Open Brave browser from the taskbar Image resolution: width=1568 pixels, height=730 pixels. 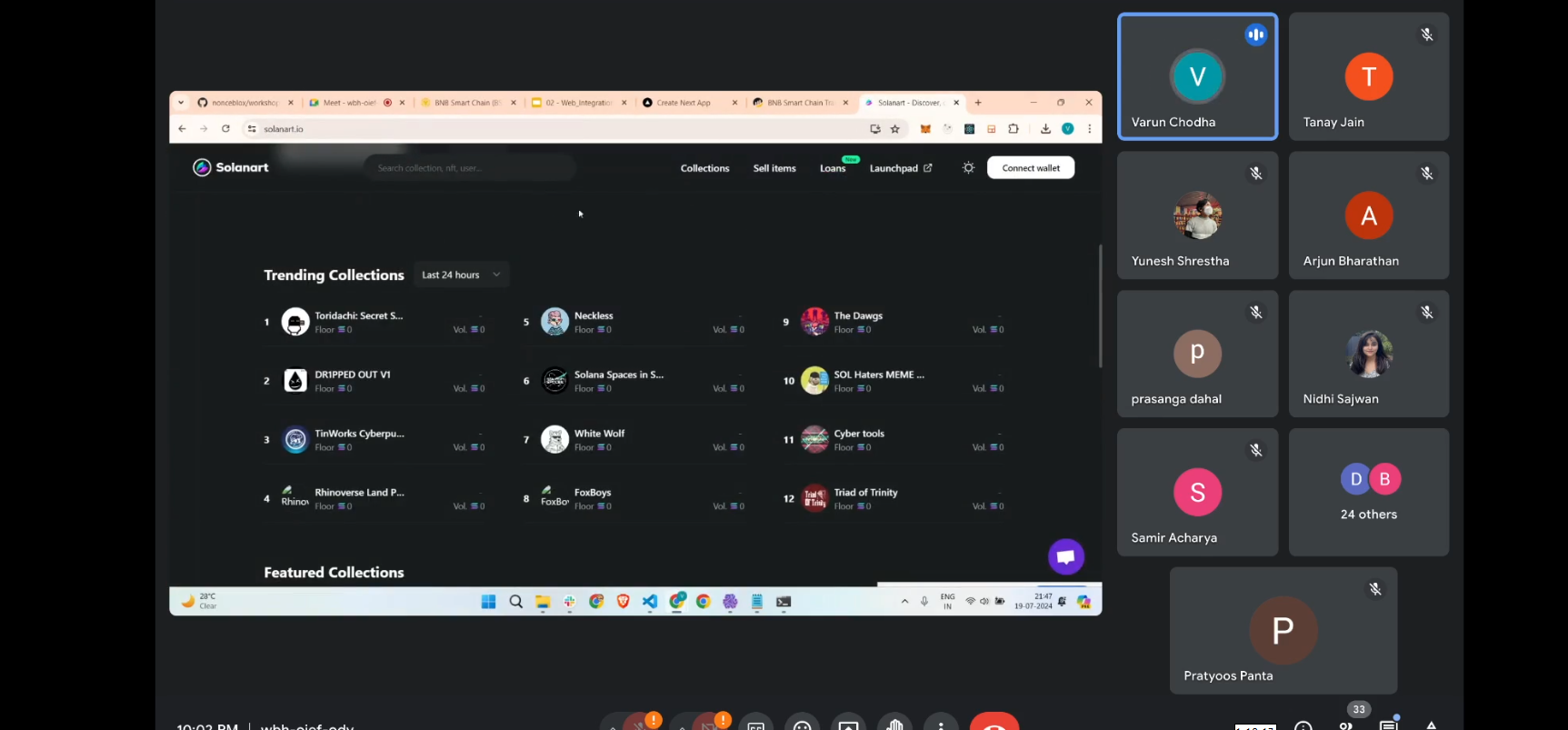pos(623,602)
